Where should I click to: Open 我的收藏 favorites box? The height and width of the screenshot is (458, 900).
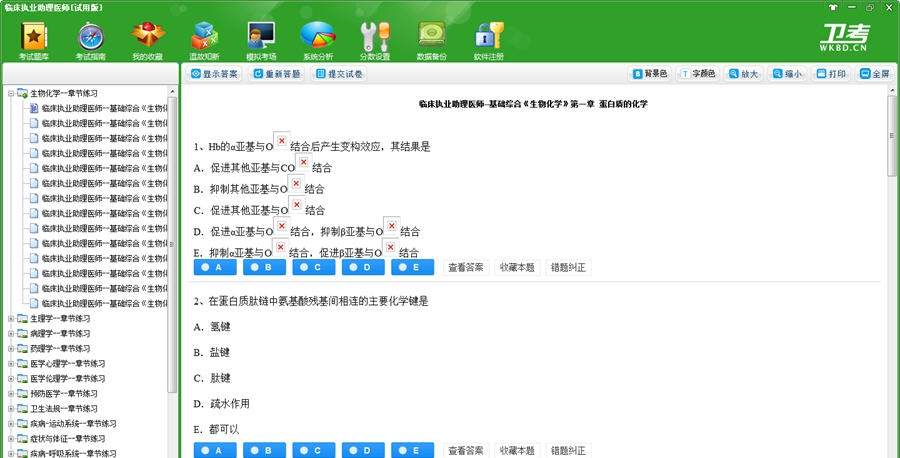point(148,41)
